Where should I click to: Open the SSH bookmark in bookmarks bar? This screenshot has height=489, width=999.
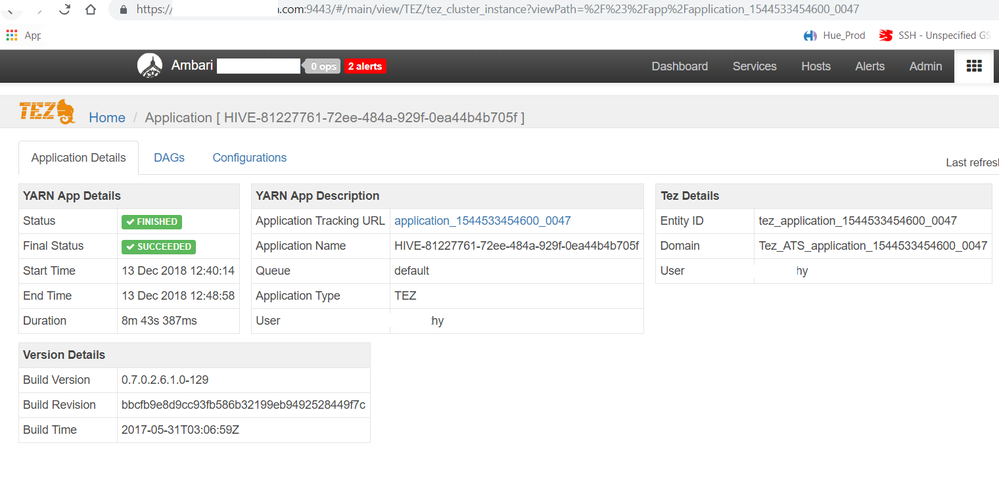pyautogui.click(x=935, y=36)
